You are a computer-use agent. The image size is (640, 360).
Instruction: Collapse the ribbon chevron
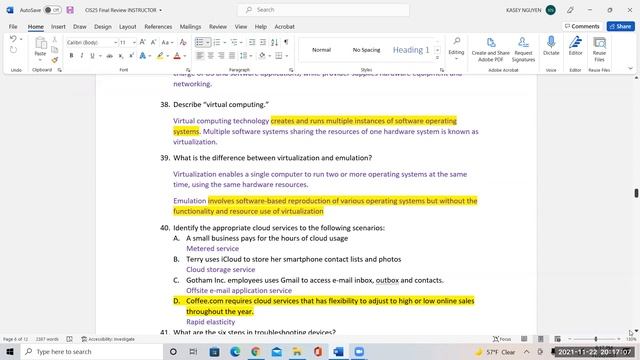pos(630,69)
